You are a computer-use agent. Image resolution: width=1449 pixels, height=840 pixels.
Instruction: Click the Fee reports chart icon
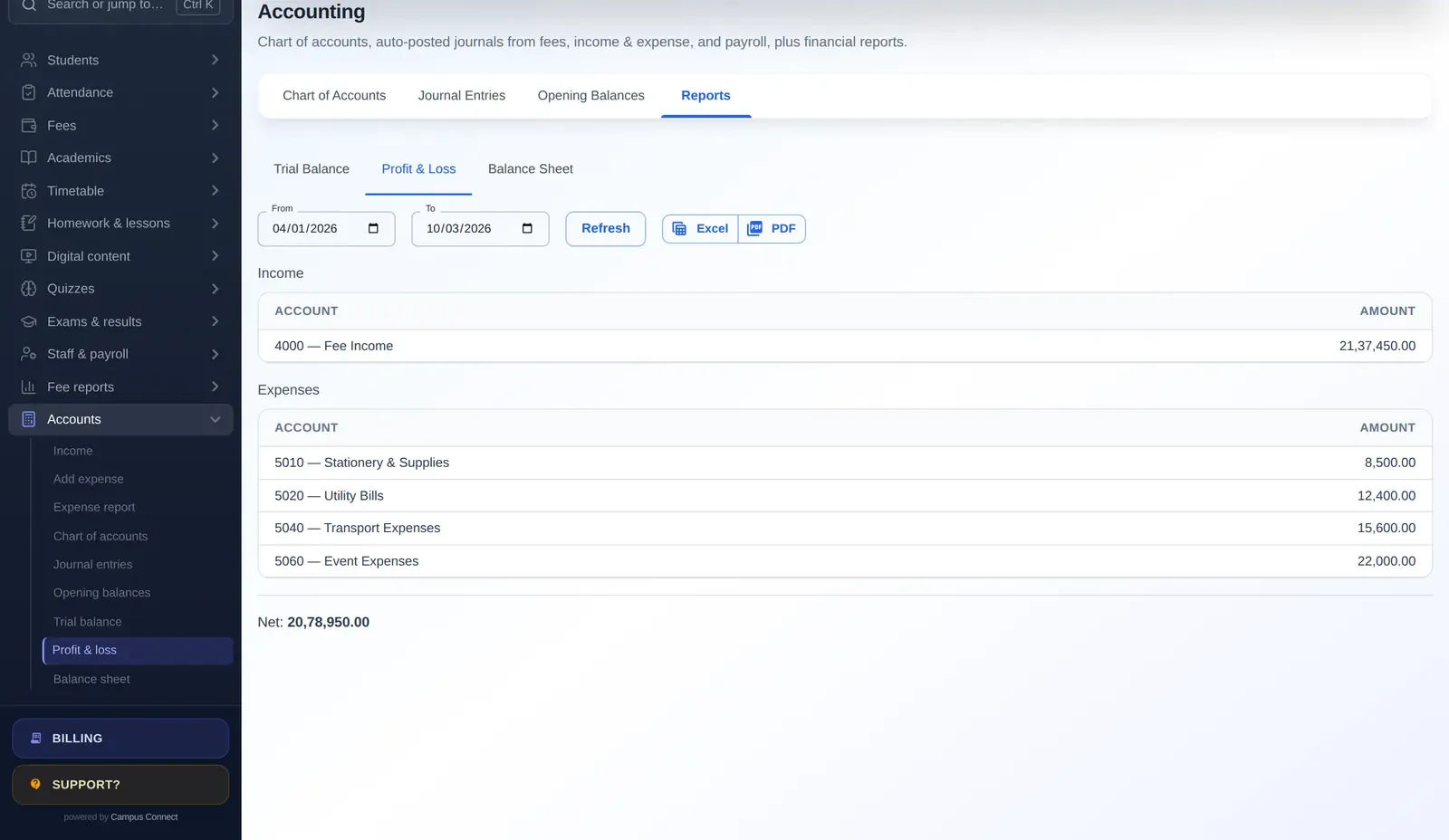click(x=29, y=387)
